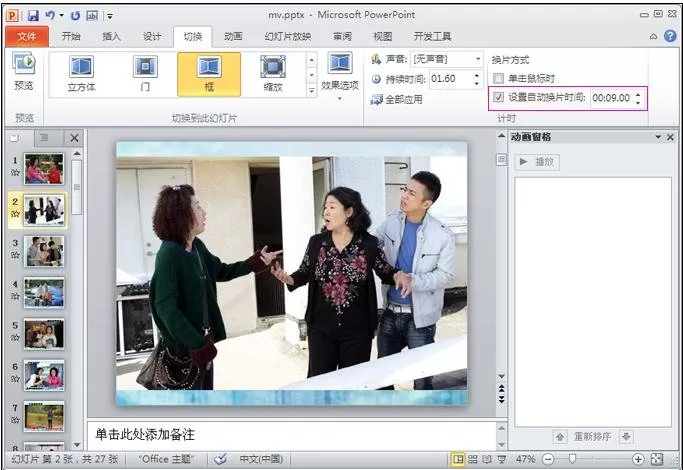Viewport: 683px width, 470px height.
Task: Switch to the 视图 ribbon tab
Action: click(383, 37)
